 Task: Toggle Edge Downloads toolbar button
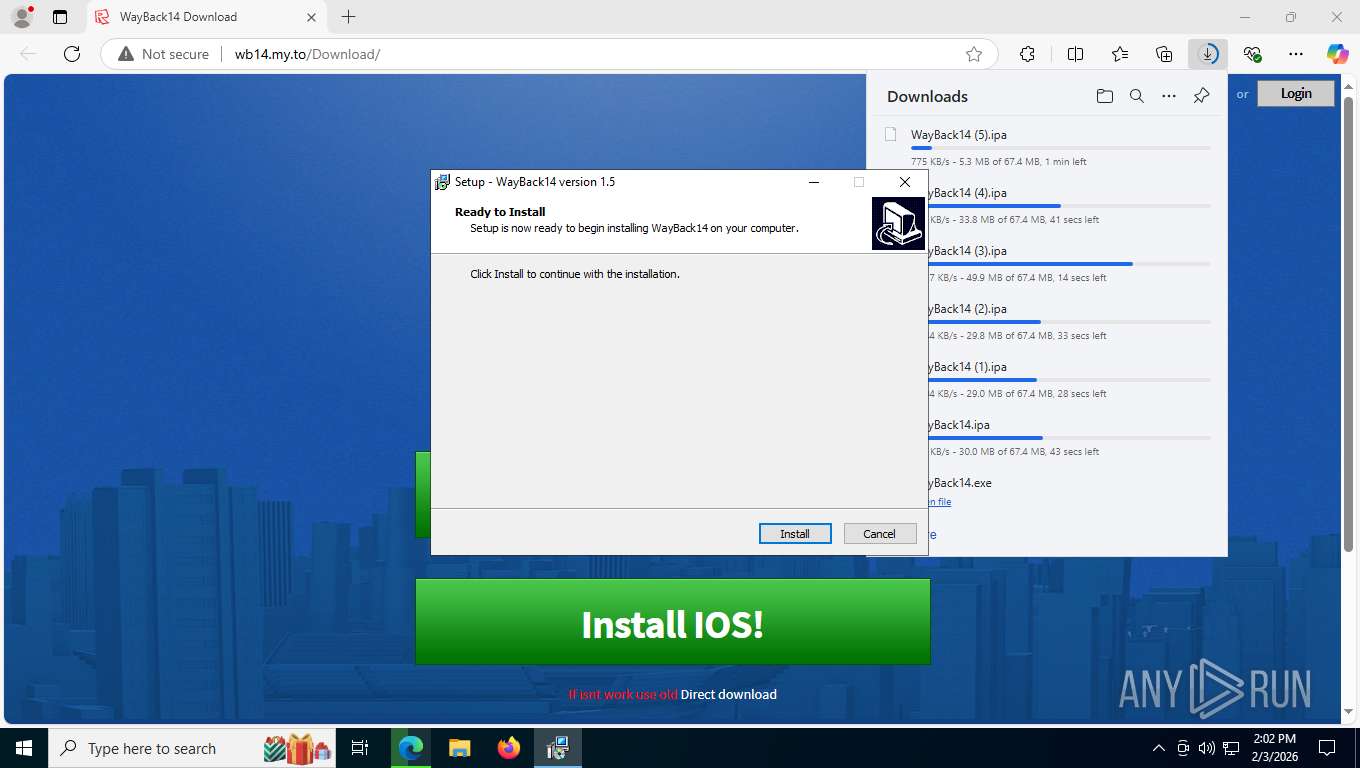click(1209, 54)
